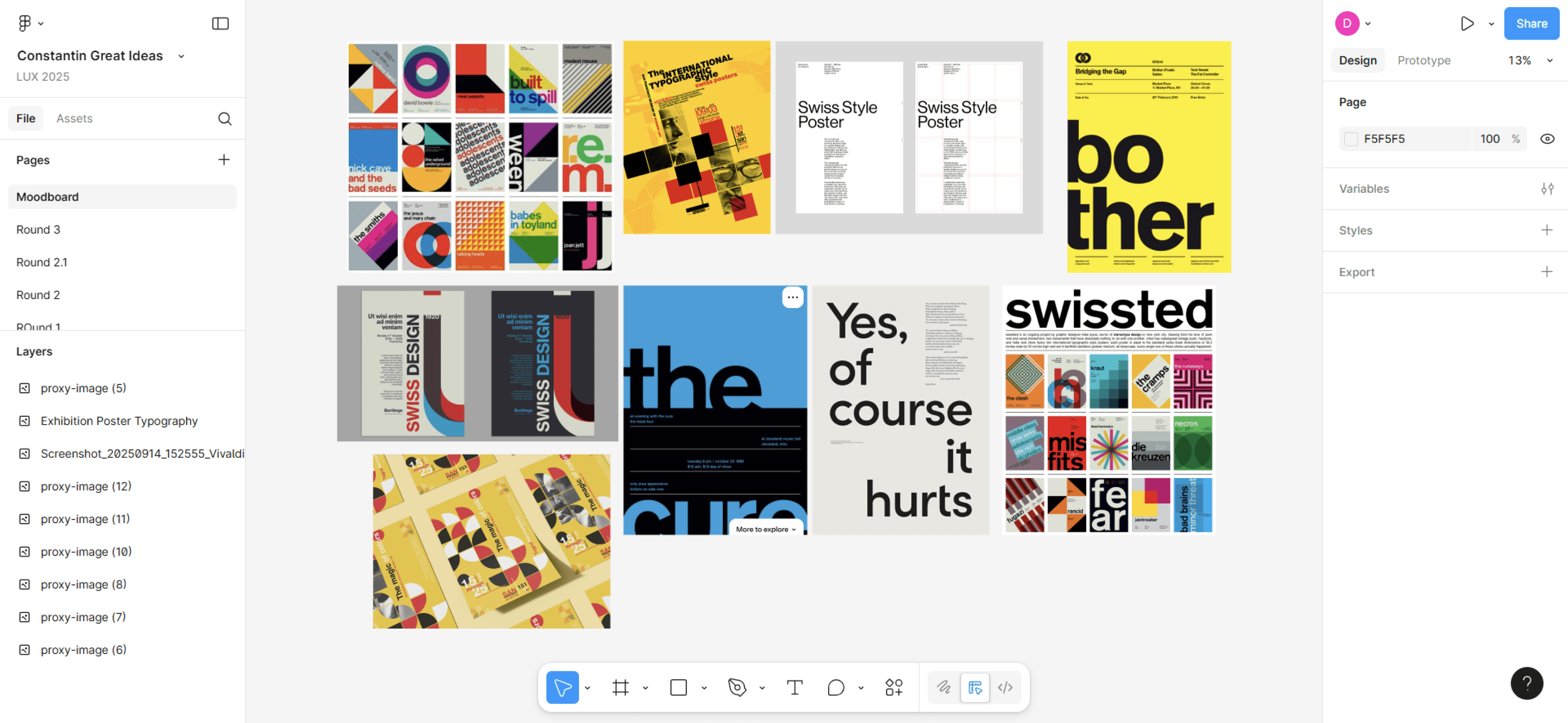The height and width of the screenshot is (723, 1568).
Task: Select the Text tool
Action: [794, 687]
